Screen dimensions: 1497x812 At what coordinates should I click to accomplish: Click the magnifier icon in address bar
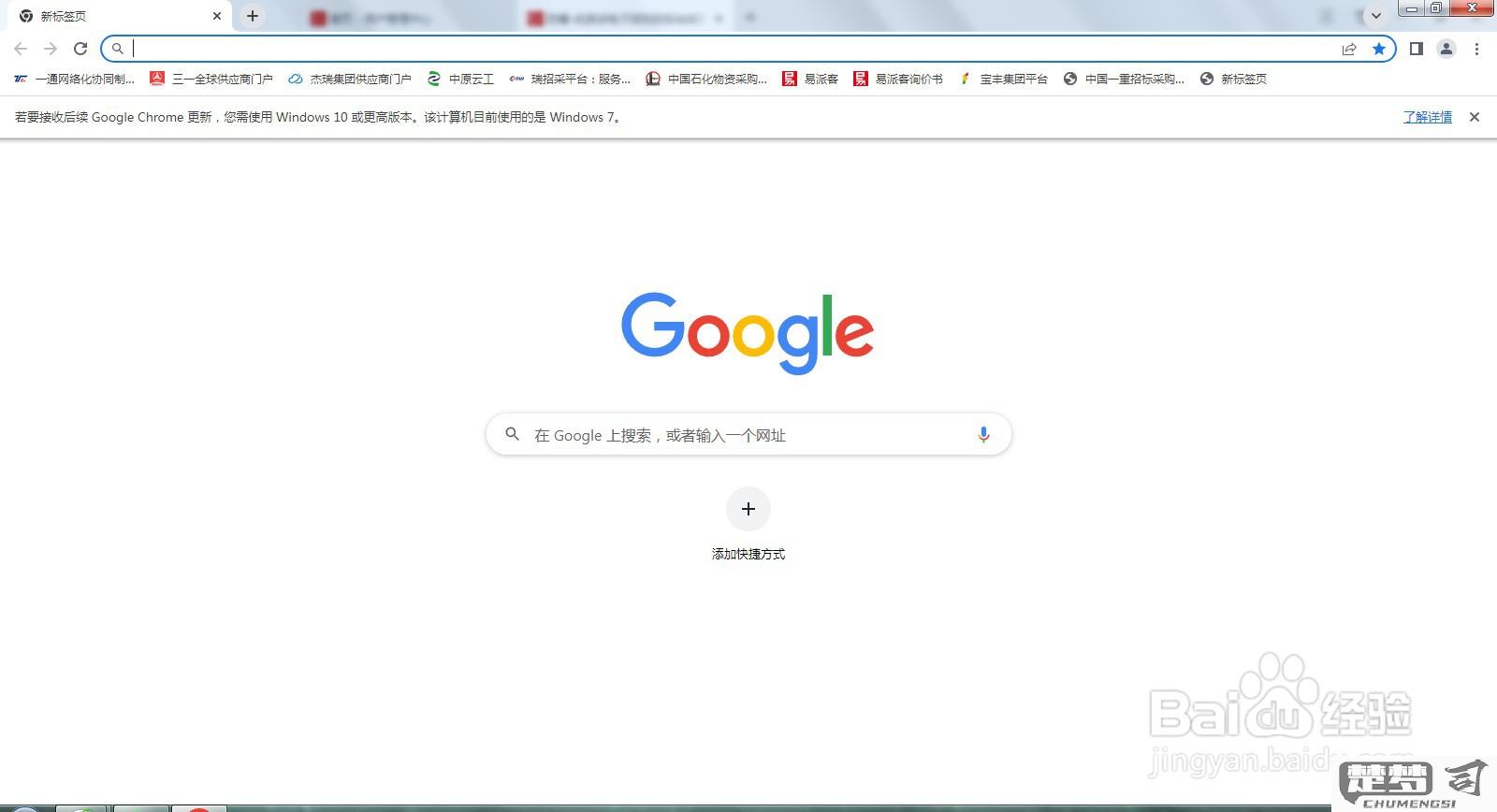[118, 49]
